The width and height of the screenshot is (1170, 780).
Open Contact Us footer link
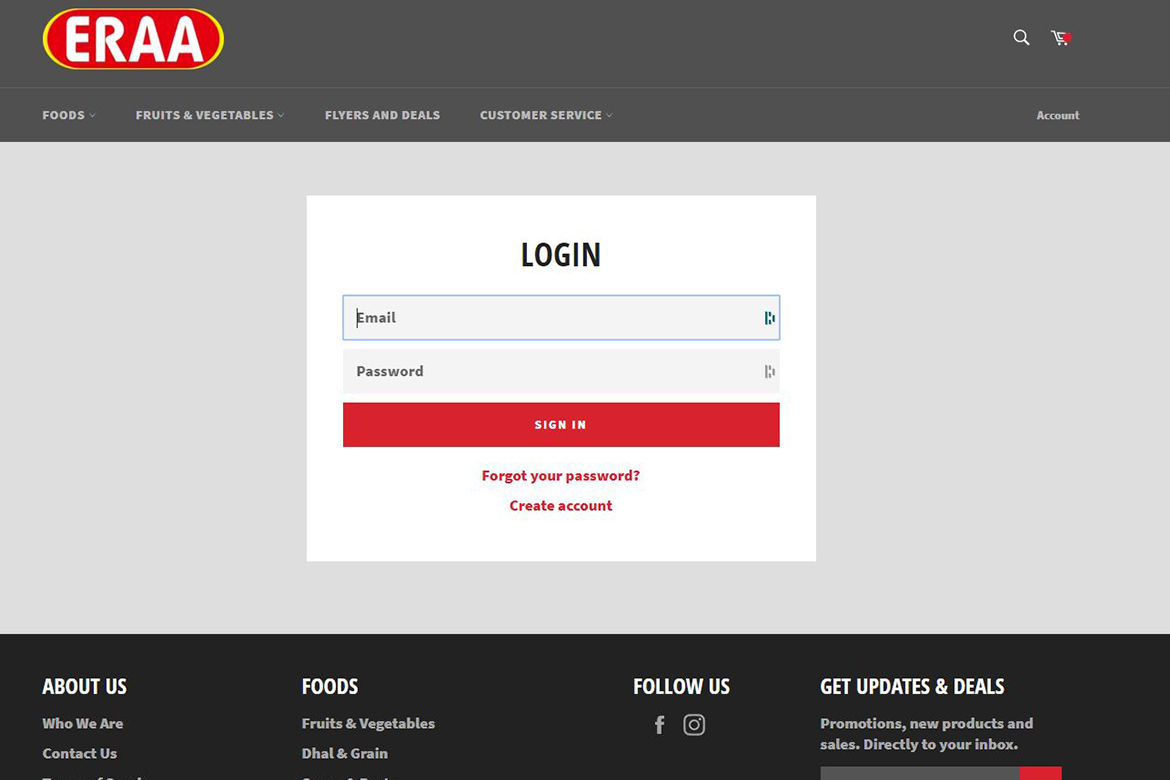tap(80, 753)
